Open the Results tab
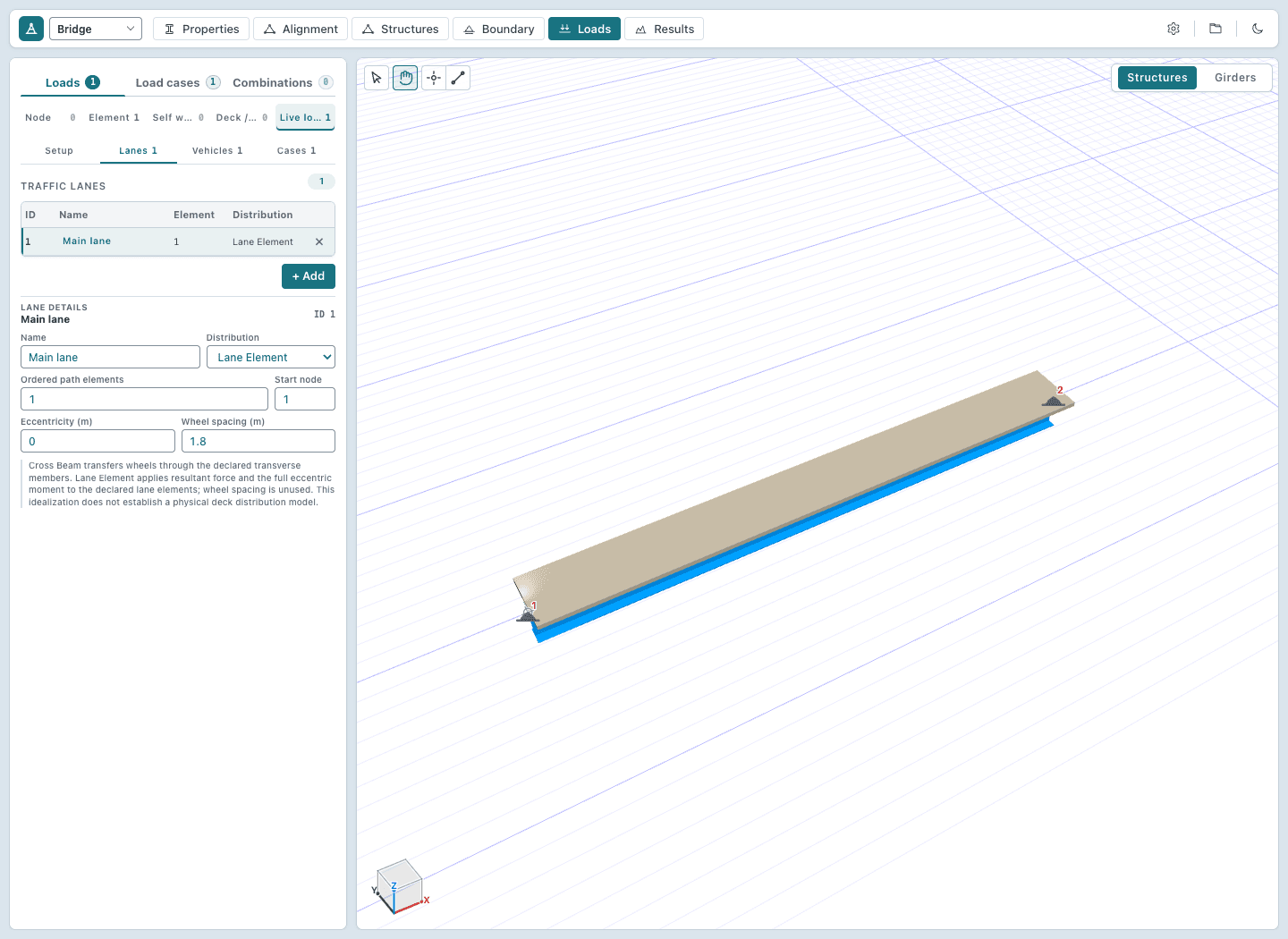Image resolution: width=1288 pixels, height=939 pixels. 665,29
